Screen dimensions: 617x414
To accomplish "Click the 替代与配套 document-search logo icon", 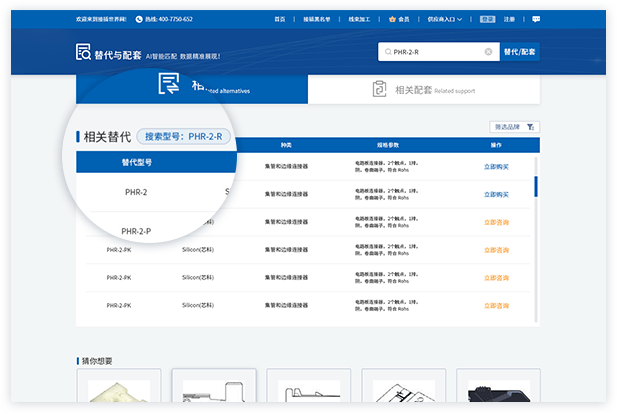I will pyautogui.click(x=83, y=52).
